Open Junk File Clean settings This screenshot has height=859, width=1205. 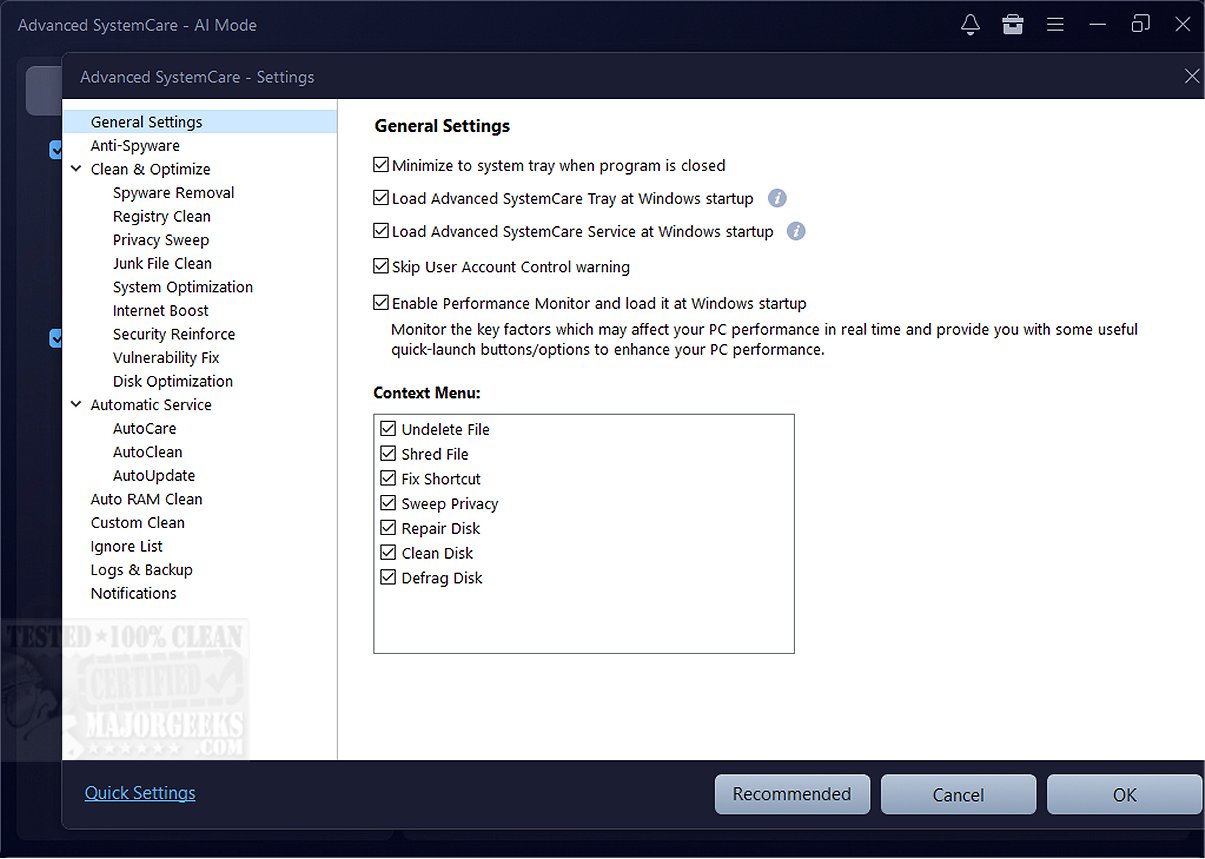click(162, 264)
